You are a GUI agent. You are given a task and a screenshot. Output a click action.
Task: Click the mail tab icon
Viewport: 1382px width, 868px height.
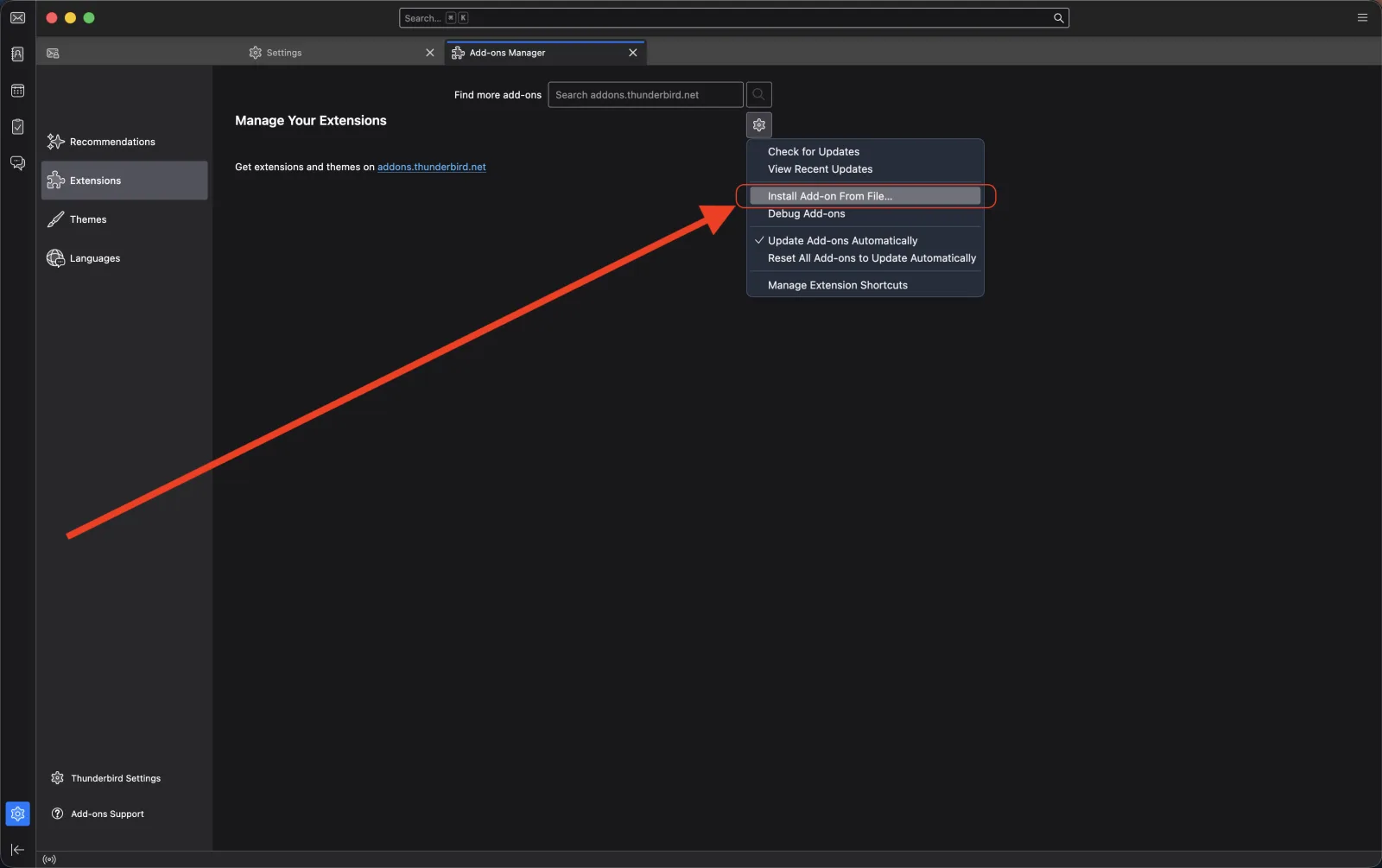pos(53,53)
